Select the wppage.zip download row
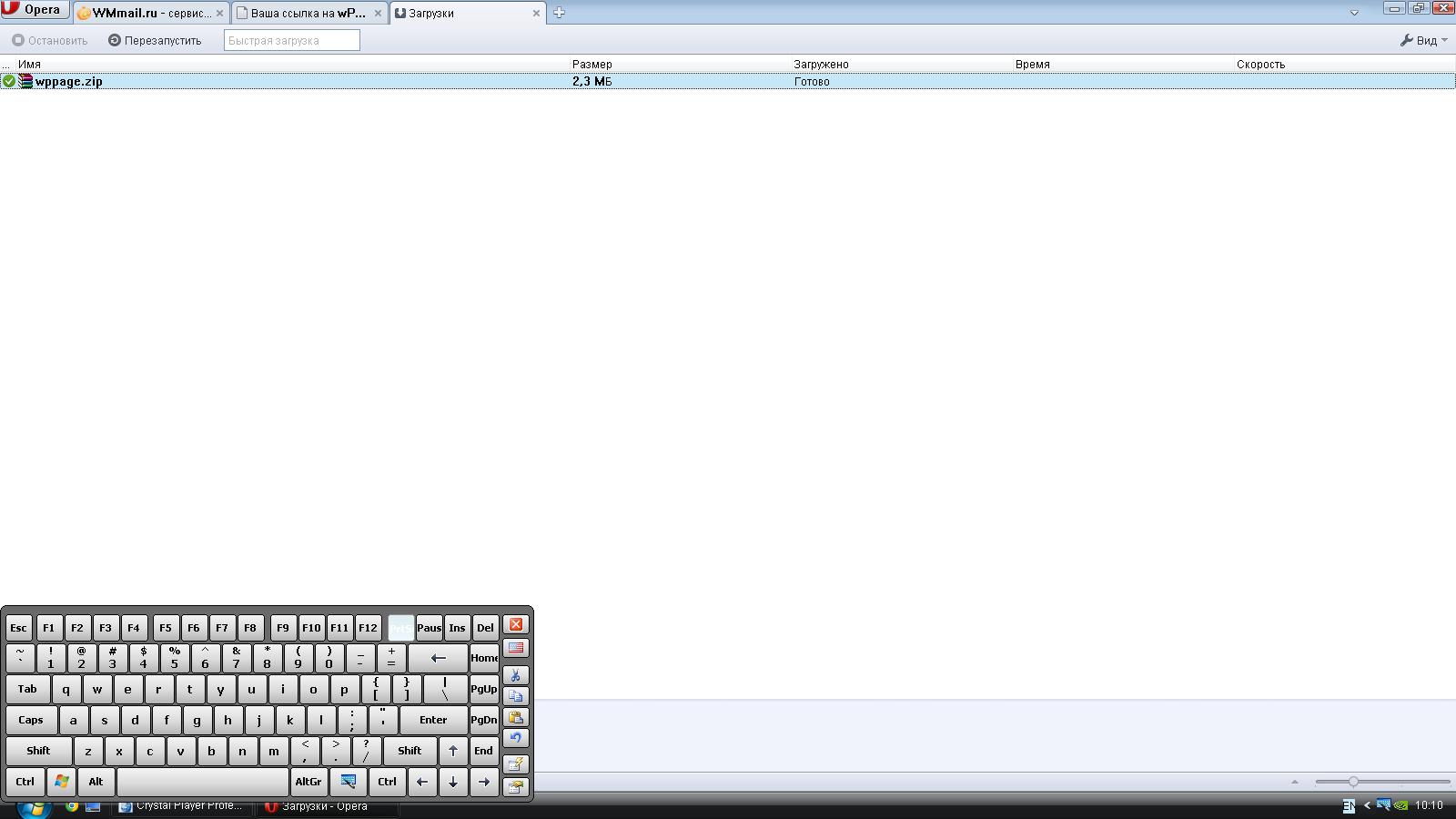 click(x=728, y=81)
